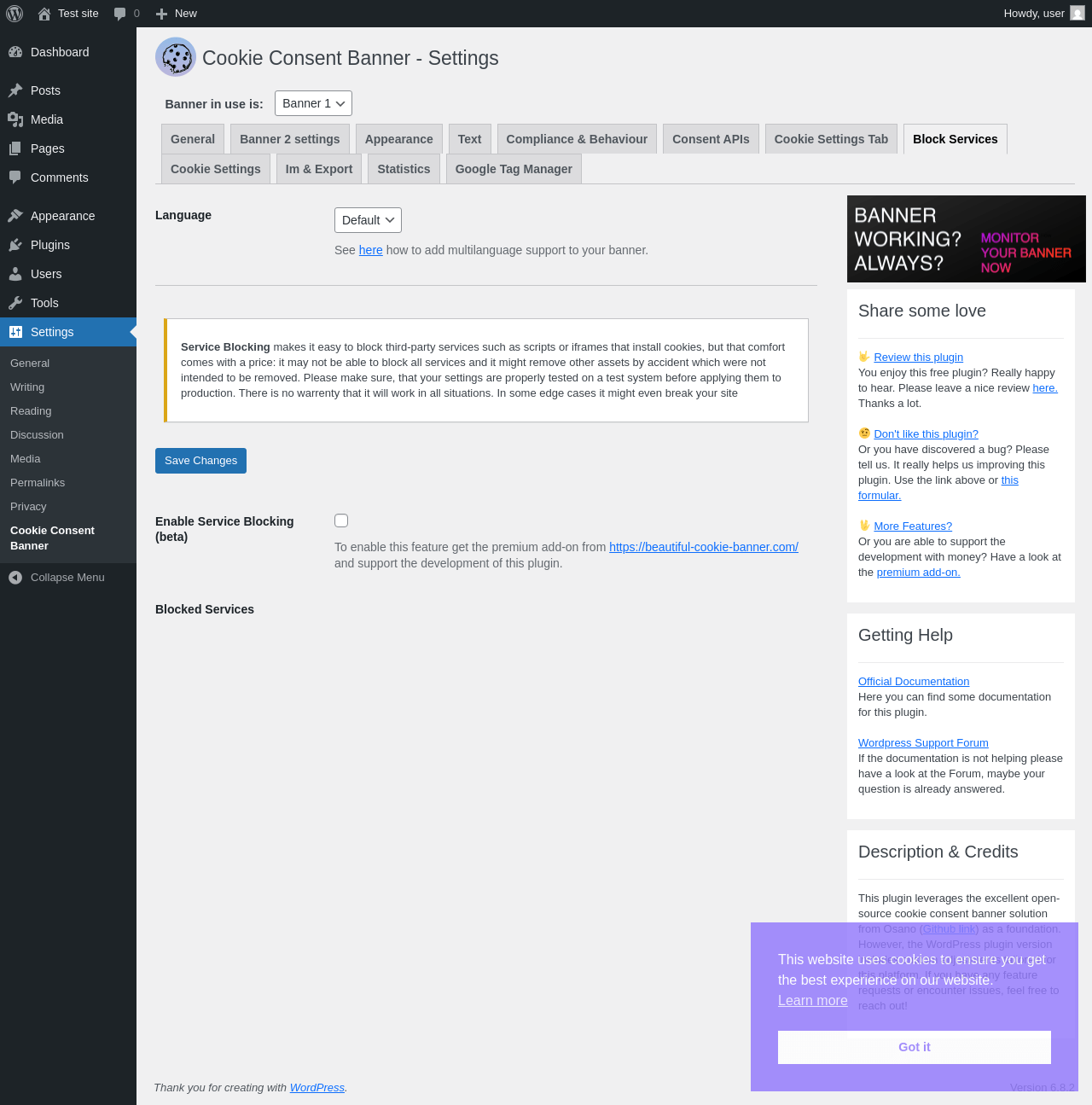This screenshot has width=1092, height=1105.
Task: Open the Official Documentation link
Action: 914,682
